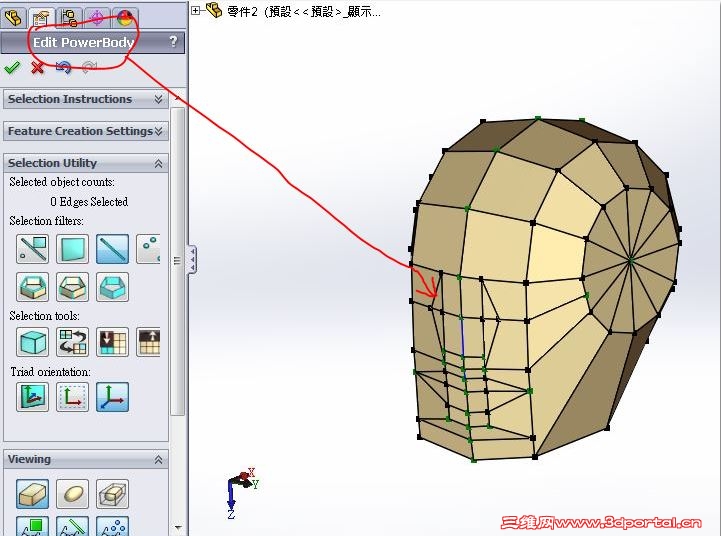The height and width of the screenshot is (536, 721).
Task: Show the boxy polygon view mode
Action: [32, 494]
